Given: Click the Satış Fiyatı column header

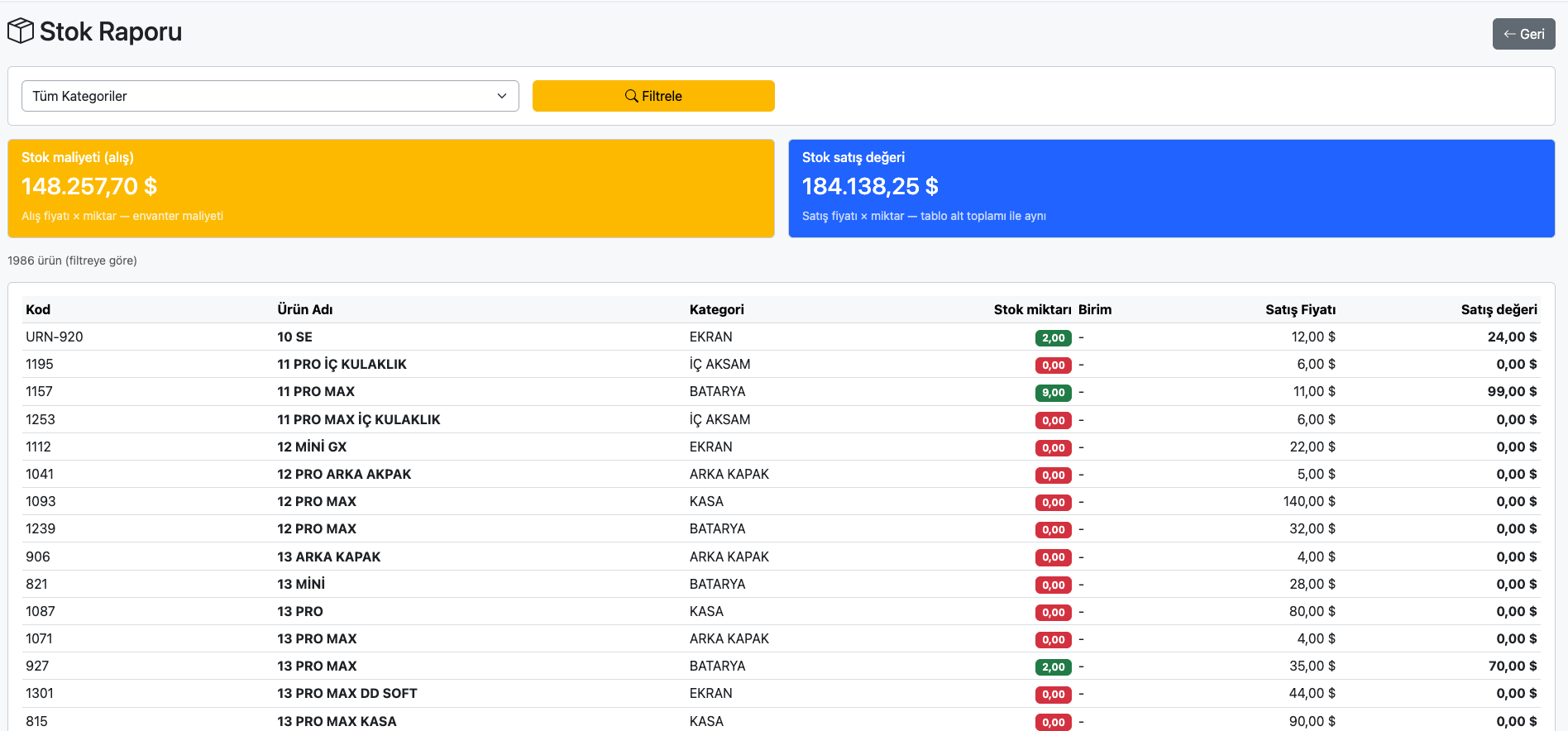Looking at the screenshot, I should 1300,309.
